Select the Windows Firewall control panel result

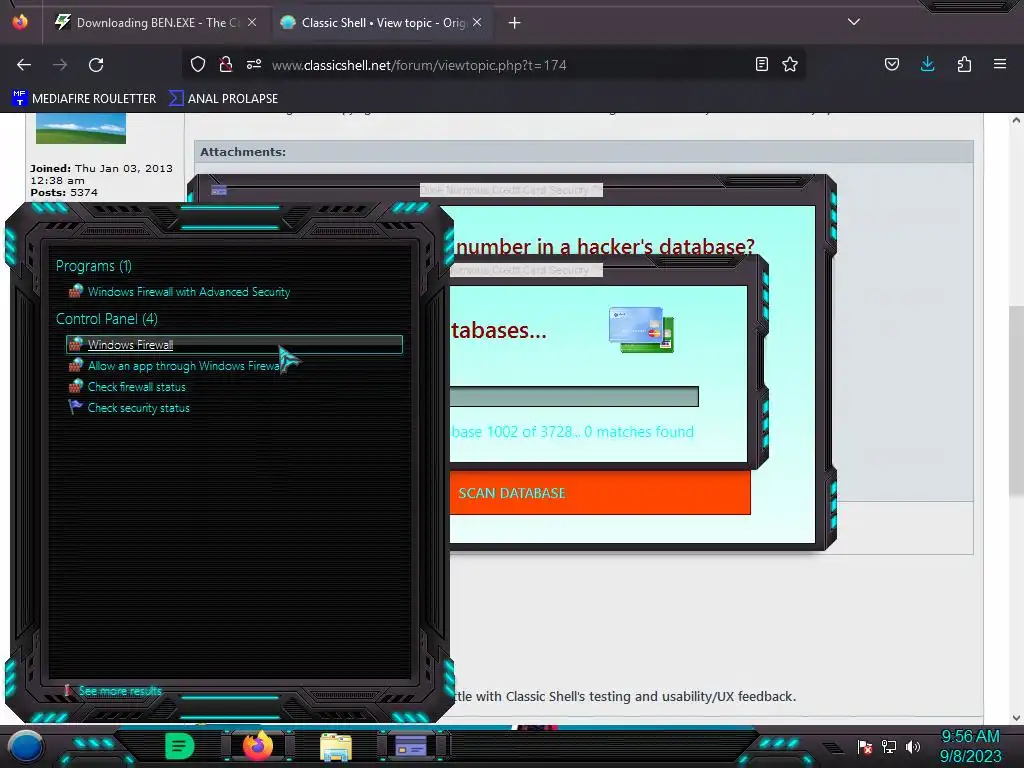234,344
